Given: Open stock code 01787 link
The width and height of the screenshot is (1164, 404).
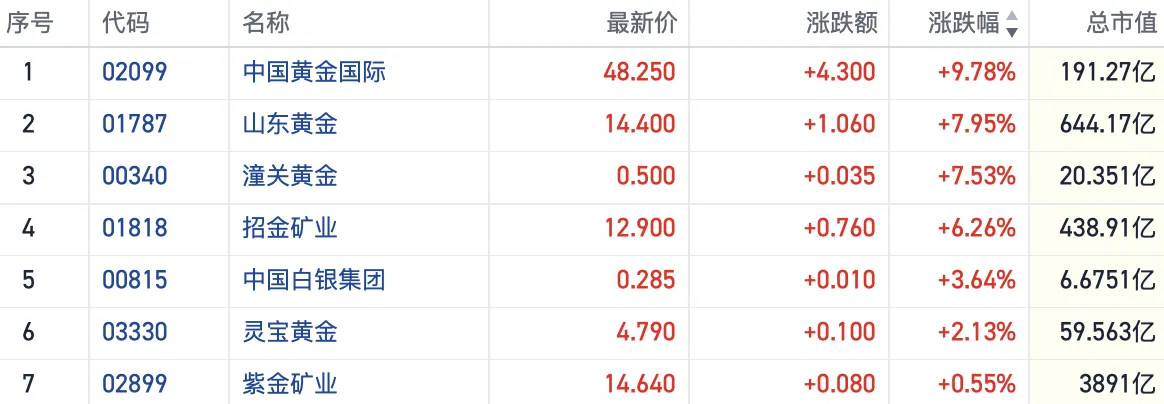Looking at the screenshot, I should [x=134, y=124].
